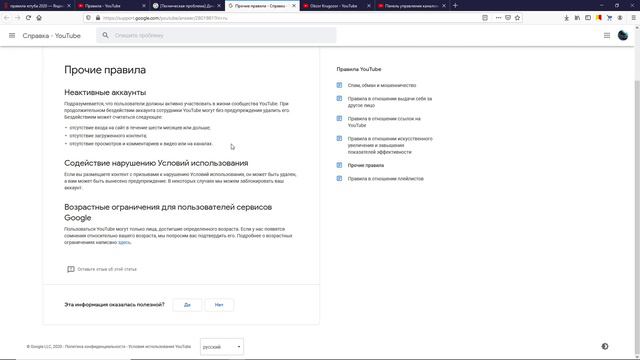Click the address bar URL field
Viewport: 640px width, 360px height.
point(286,18)
